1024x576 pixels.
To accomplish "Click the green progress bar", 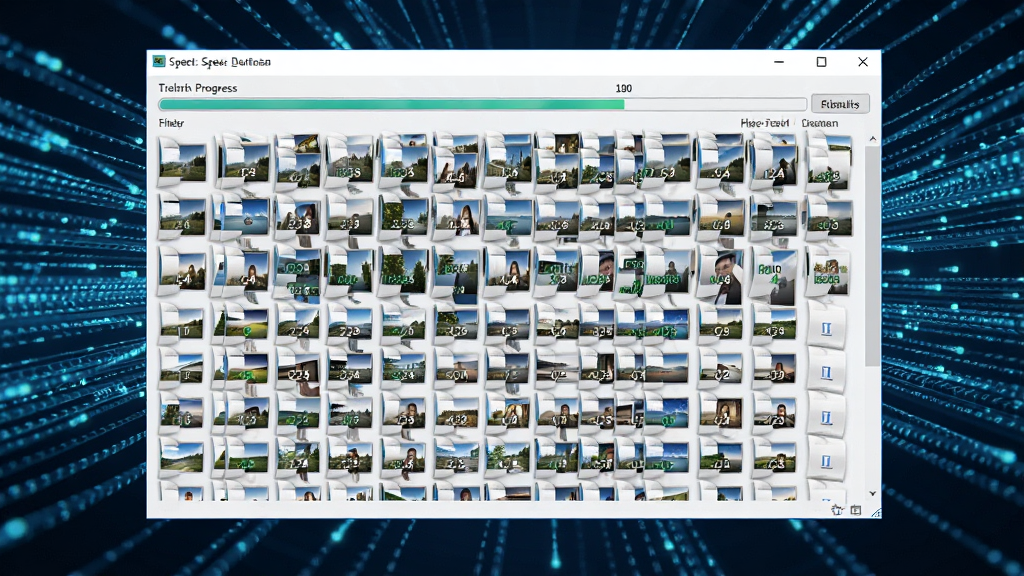I will pos(483,104).
